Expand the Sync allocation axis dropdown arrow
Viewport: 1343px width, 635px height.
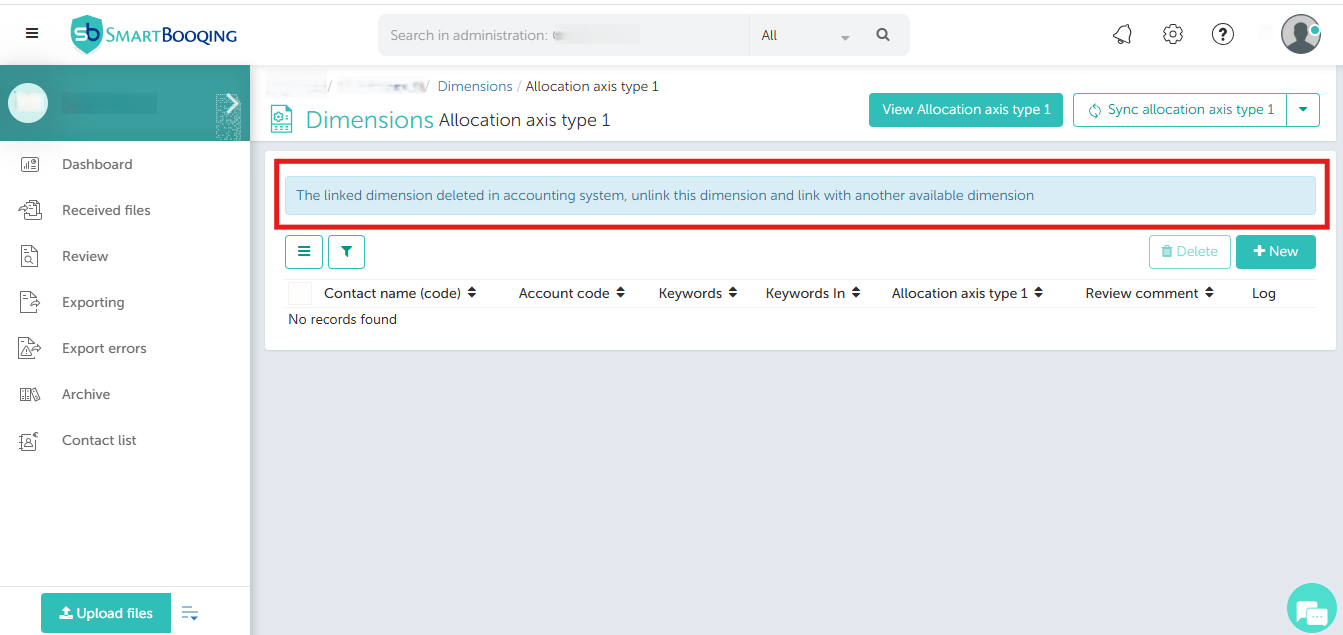(x=1303, y=110)
